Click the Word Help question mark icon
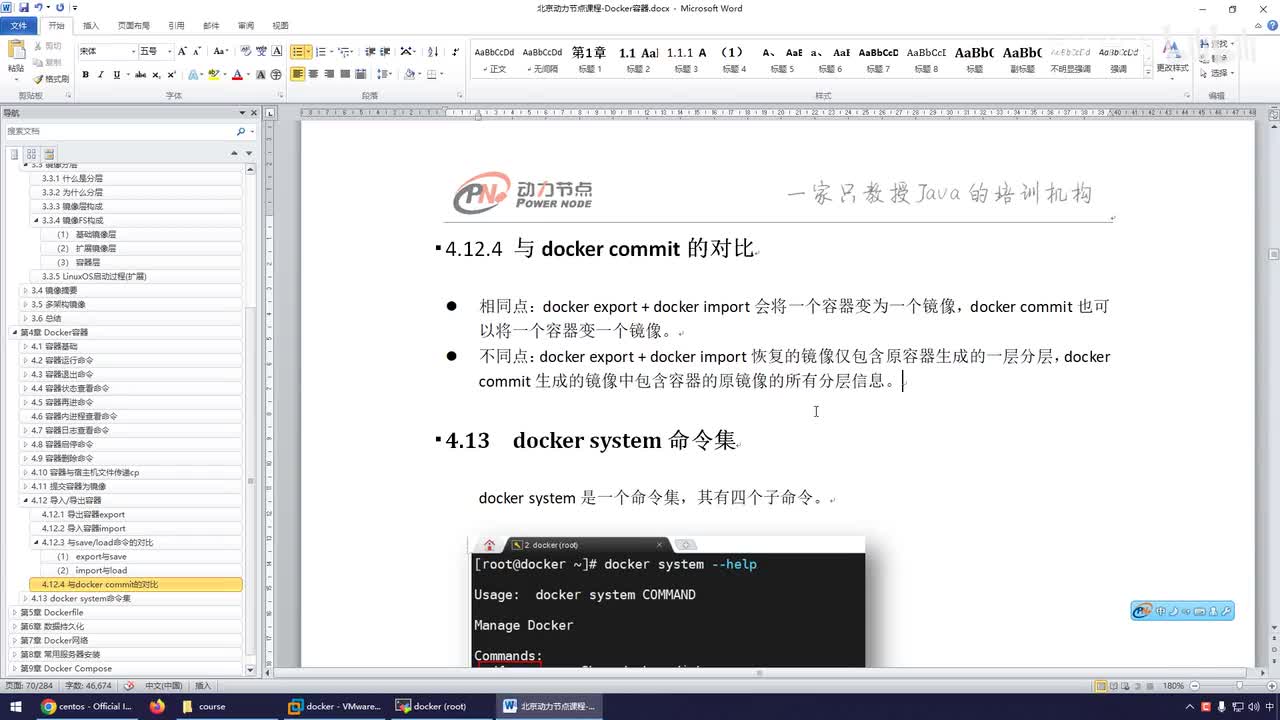The width and height of the screenshot is (1280, 720). 1271,25
